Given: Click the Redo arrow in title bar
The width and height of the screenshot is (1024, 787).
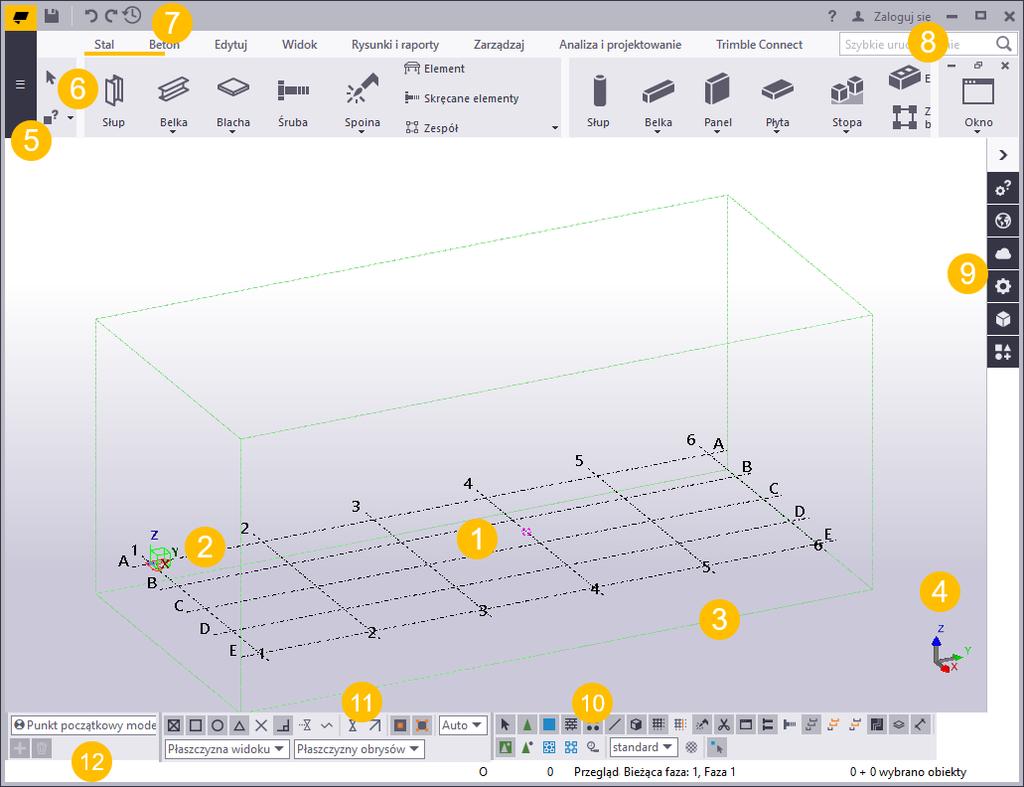Looking at the screenshot, I should [x=111, y=16].
